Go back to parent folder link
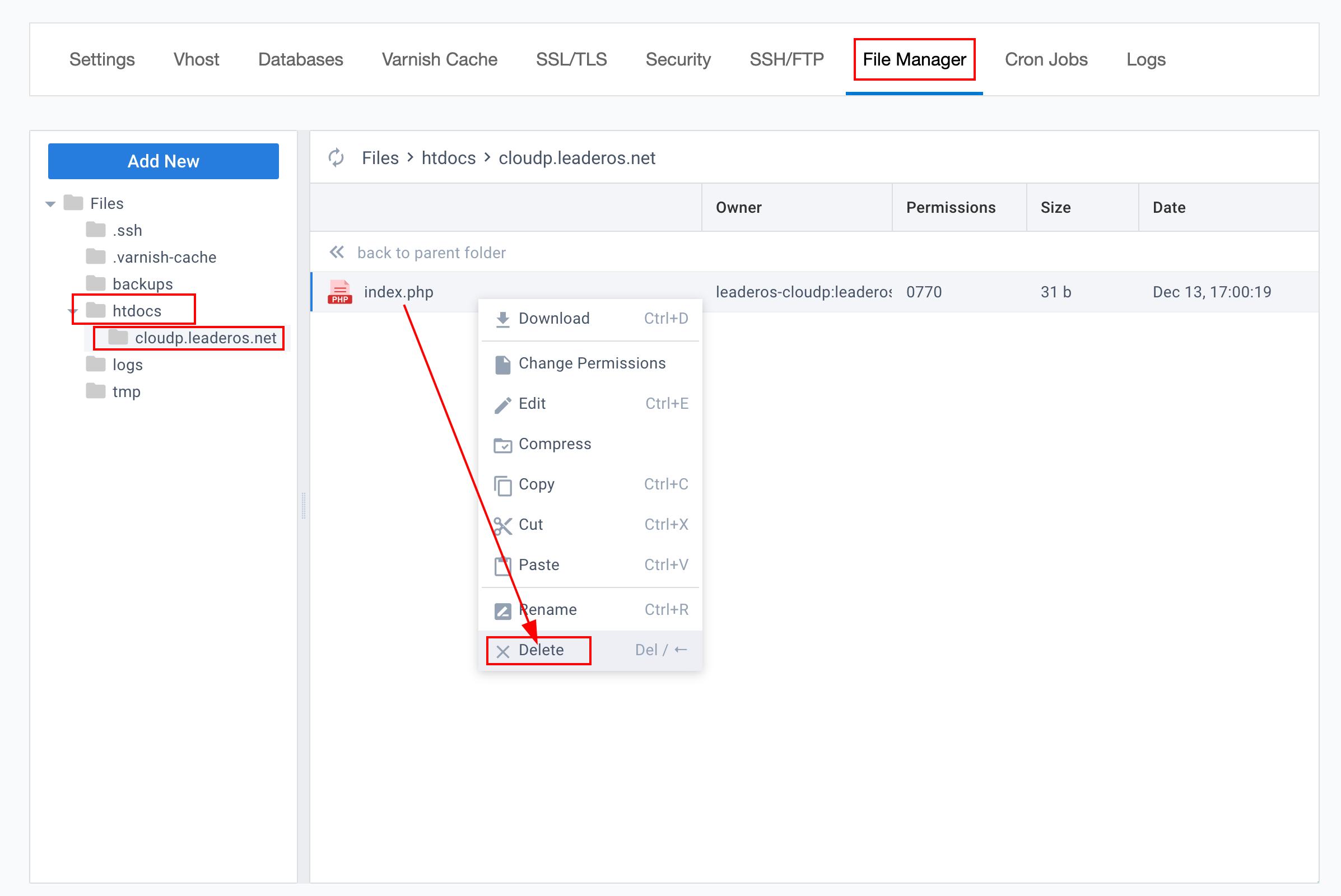The height and width of the screenshot is (896, 1341). (431, 253)
